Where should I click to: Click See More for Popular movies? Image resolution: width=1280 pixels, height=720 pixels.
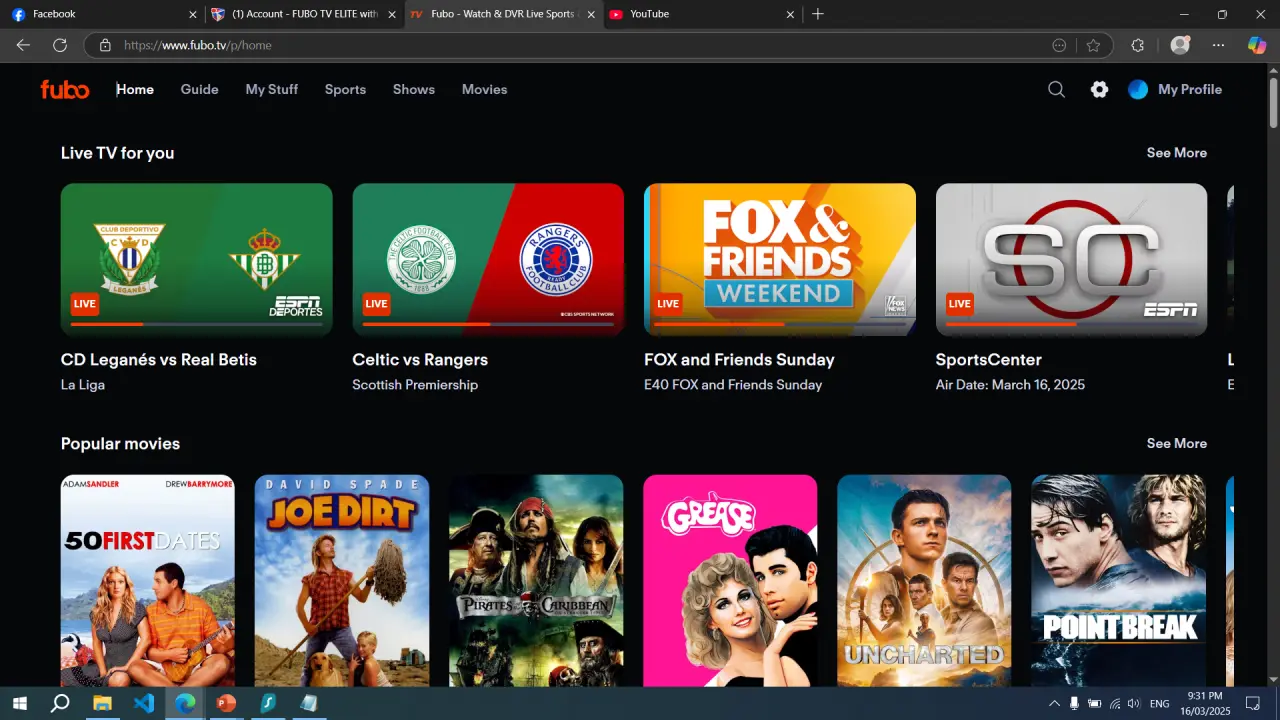[1176, 444]
